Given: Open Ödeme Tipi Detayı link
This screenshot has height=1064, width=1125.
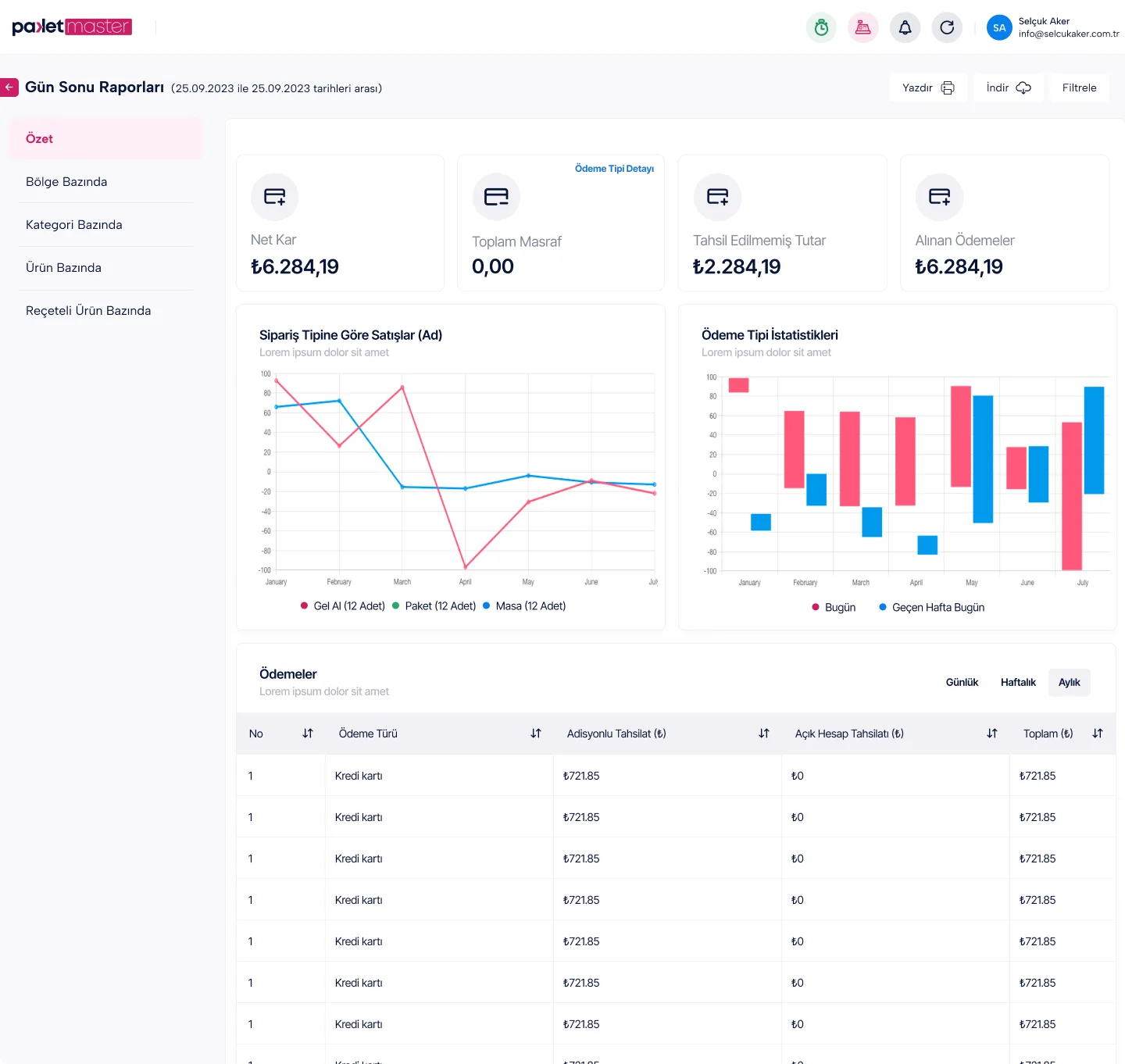Looking at the screenshot, I should (x=614, y=169).
